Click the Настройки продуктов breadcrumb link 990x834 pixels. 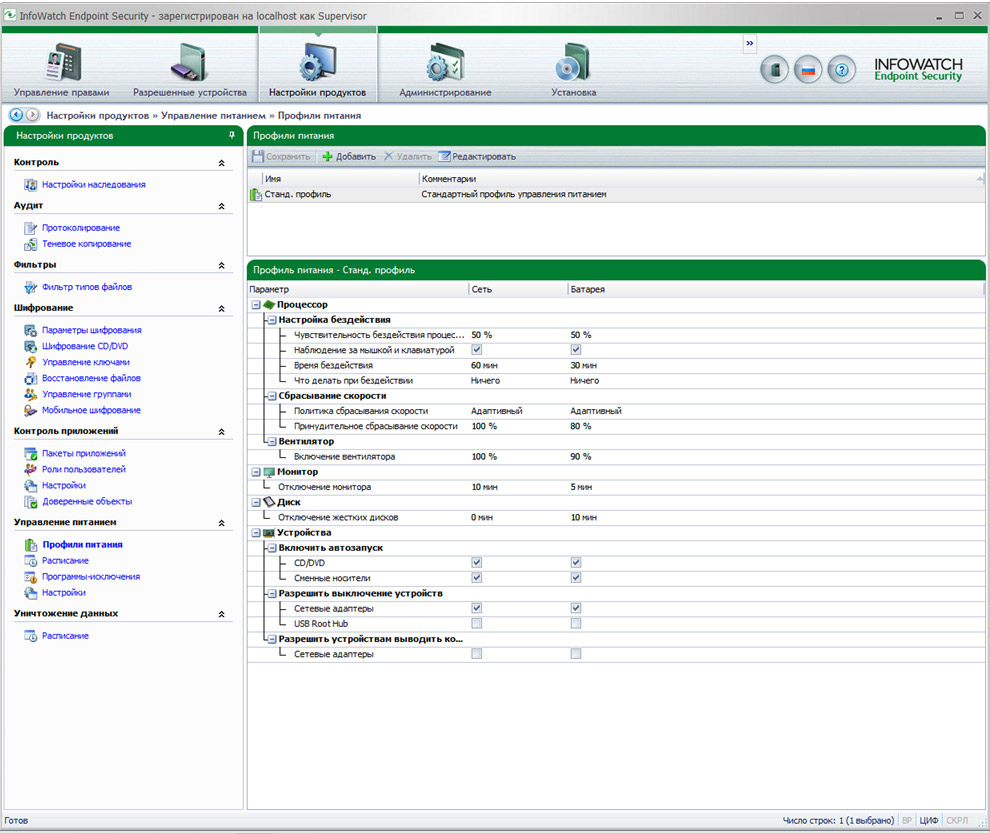click(x=98, y=116)
